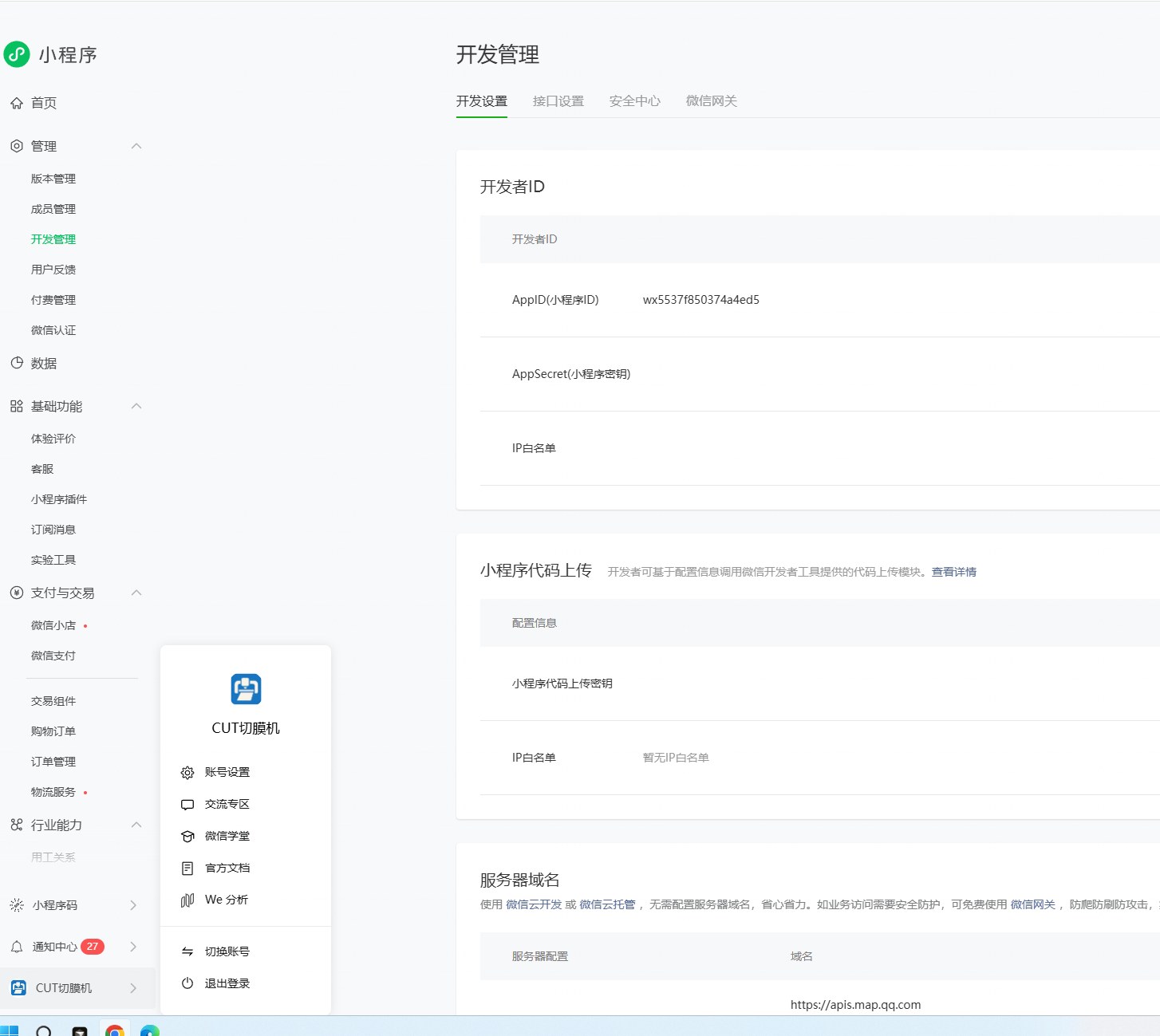Go to 购物订单

(53, 731)
